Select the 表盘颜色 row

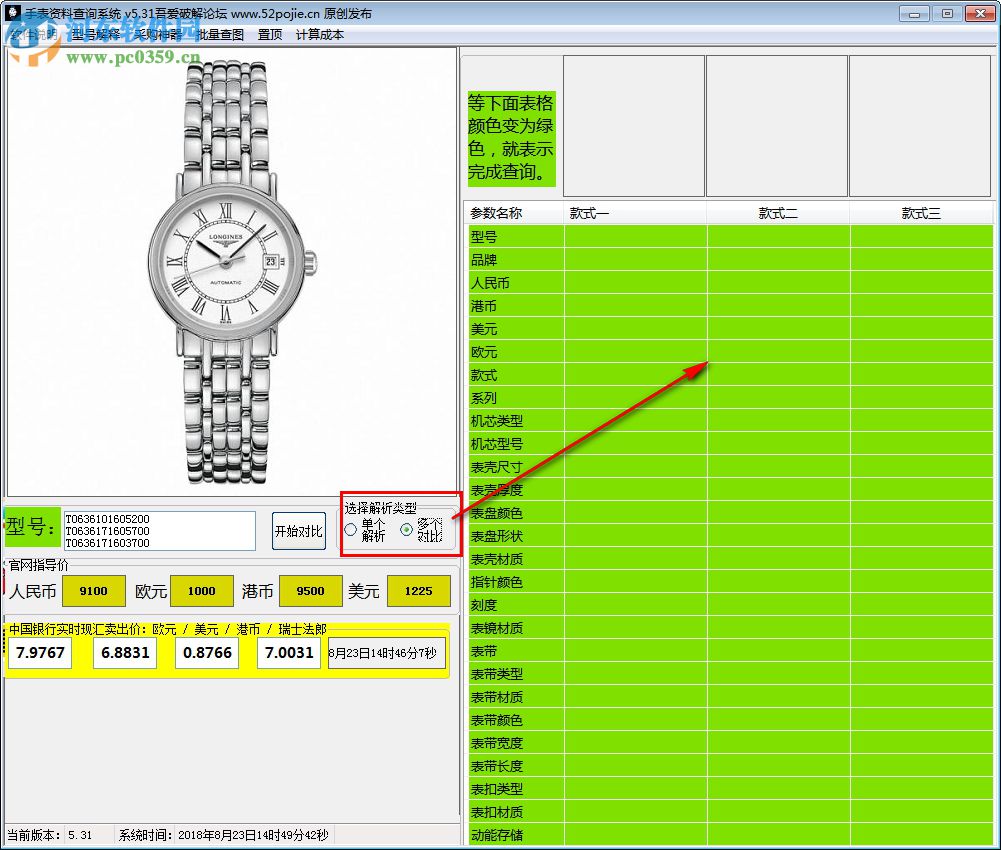click(731, 513)
